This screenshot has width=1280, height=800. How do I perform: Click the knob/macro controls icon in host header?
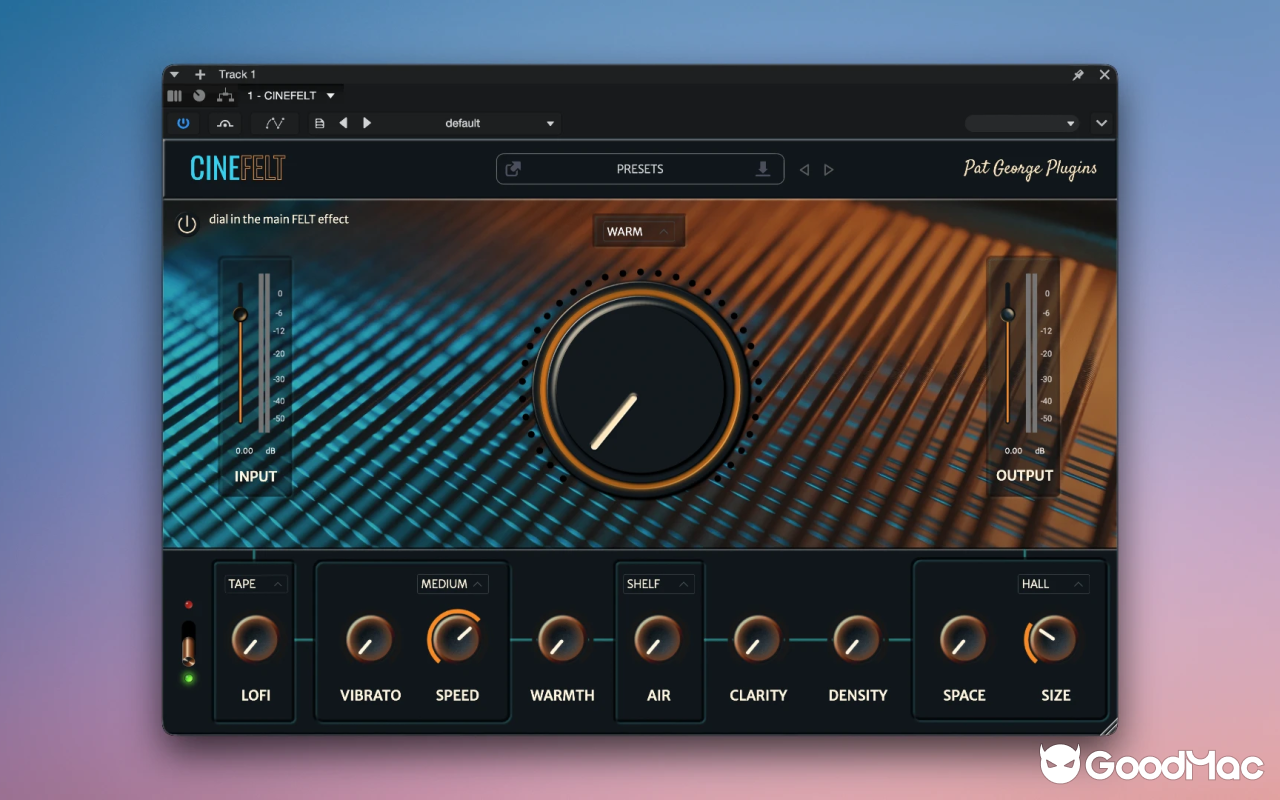tap(199, 96)
